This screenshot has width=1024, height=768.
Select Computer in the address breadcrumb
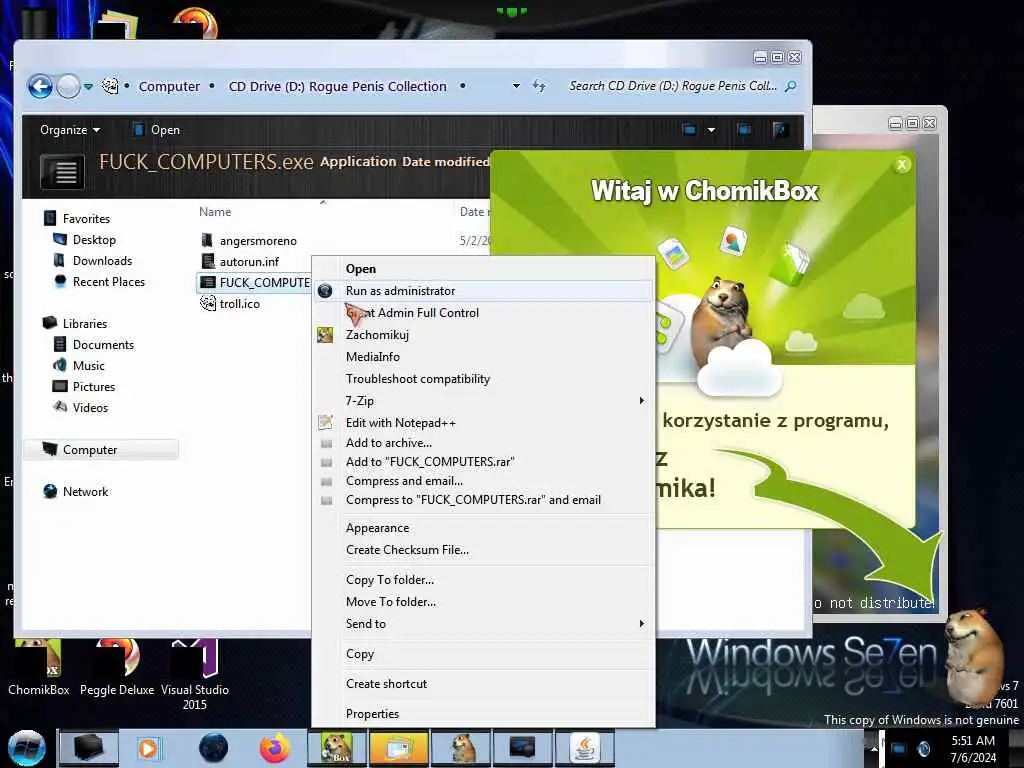(x=169, y=86)
